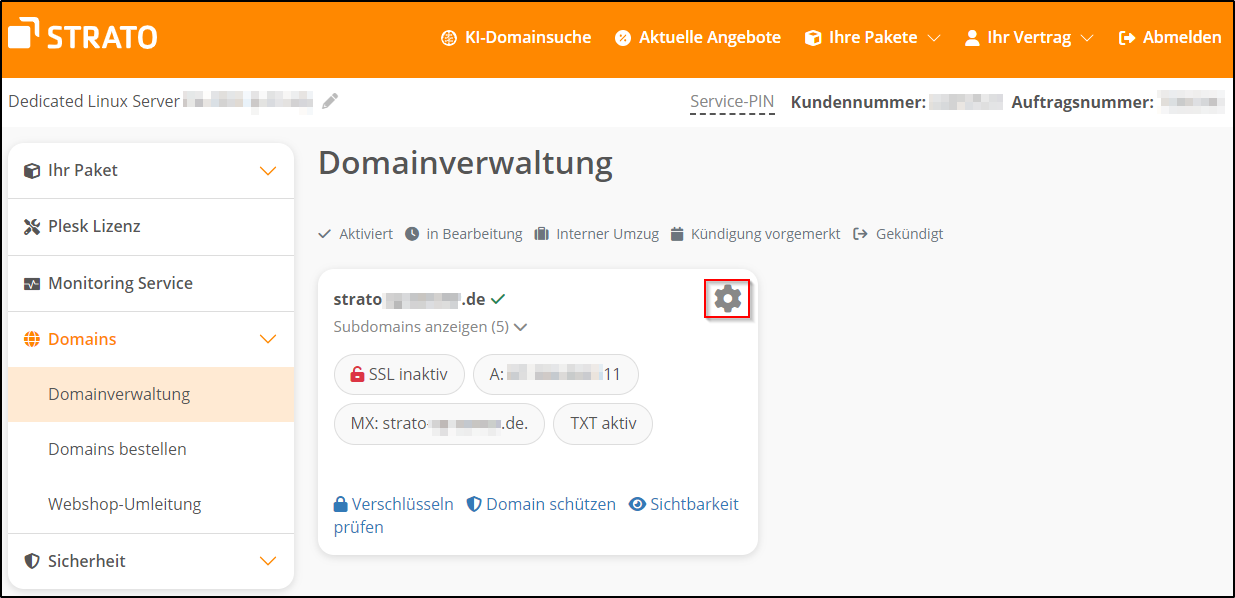Image resolution: width=1235 pixels, height=598 pixels.
Task: Click the TXT aktiv badge
Action: coord(603,423)
